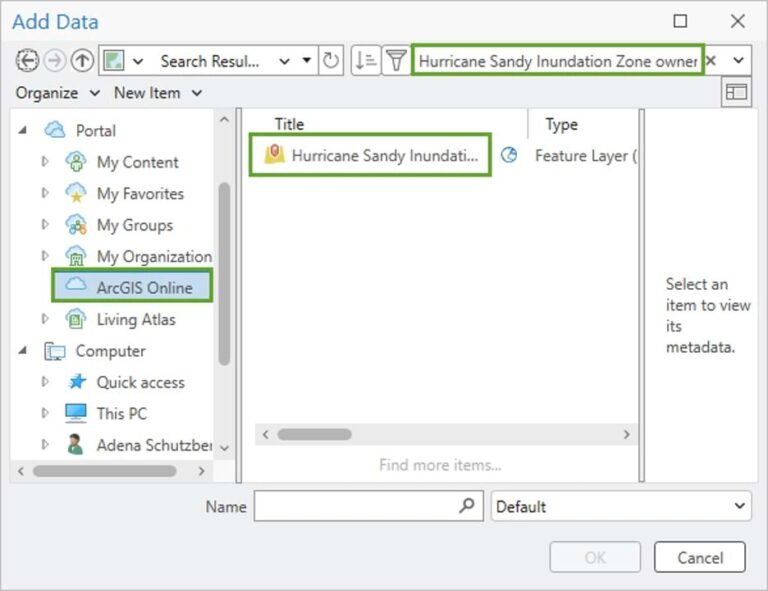768x591 pixels.
Task: Click the globe icon next to Feature Layer
Action: pyautogui.click(x=509, y=155)
